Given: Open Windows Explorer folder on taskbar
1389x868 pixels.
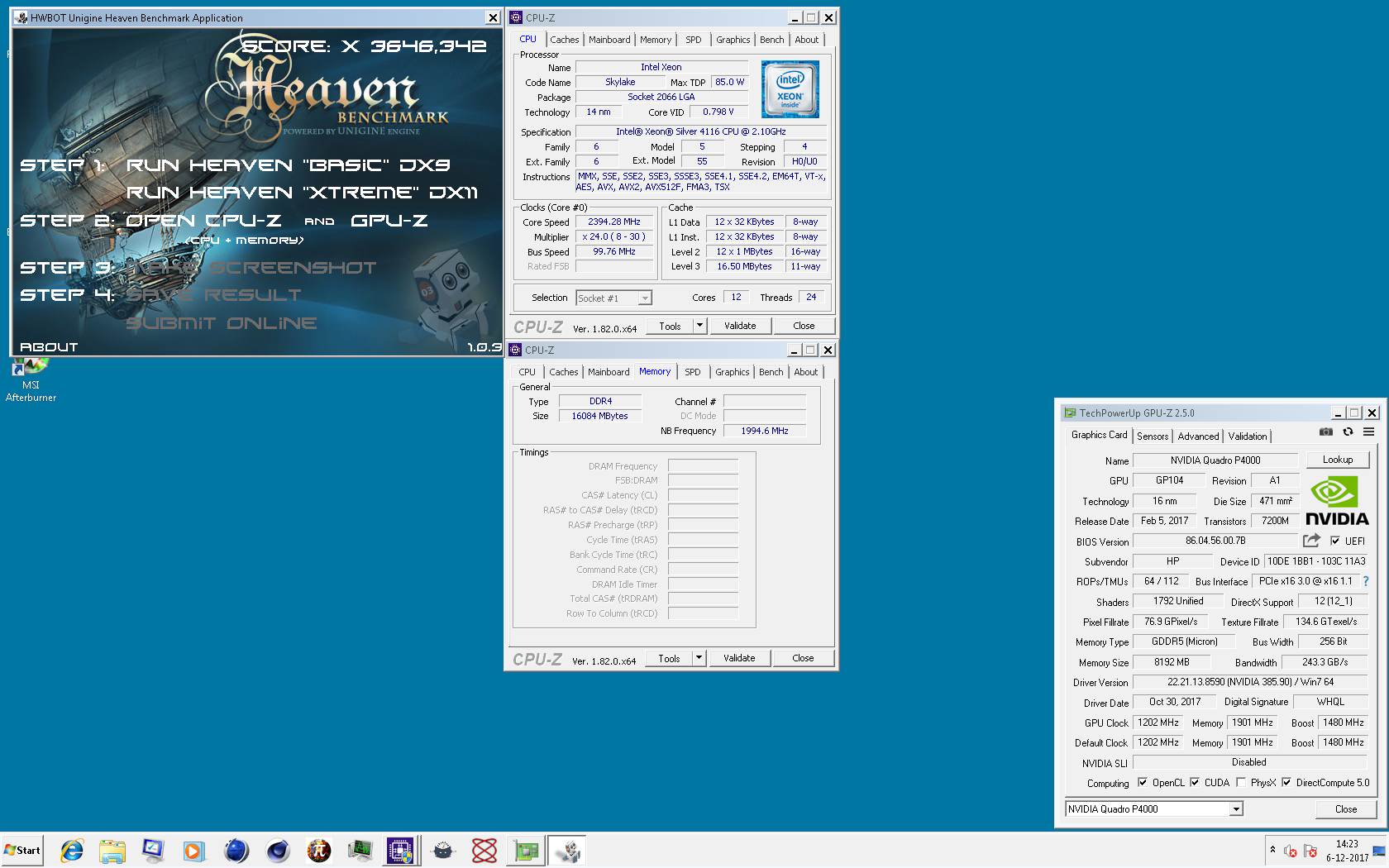Looking at the screenshot, I should (112, 850).
